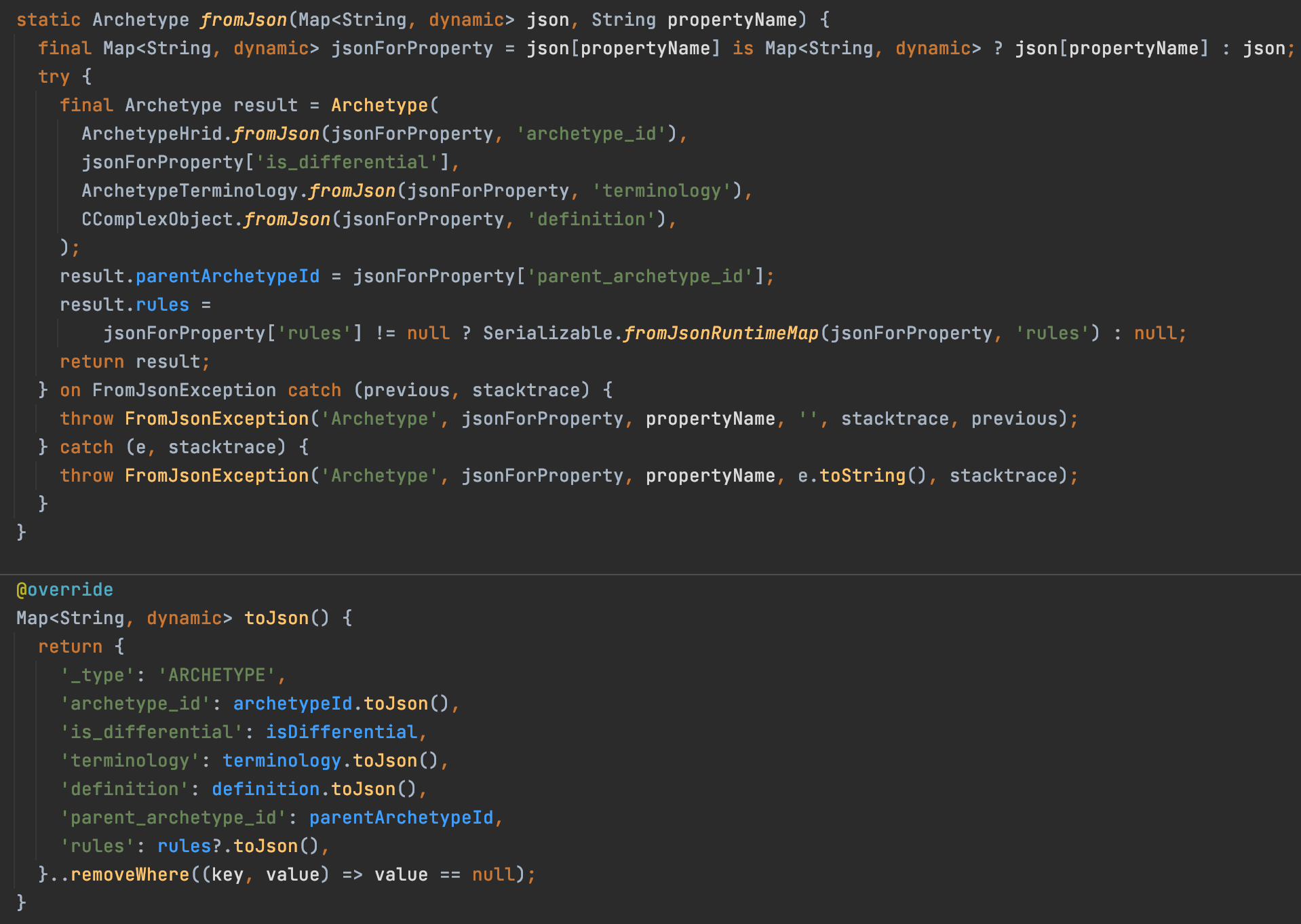Click the 'return result;' statement
Screen dimensions: 1301x924
point(134,362)
